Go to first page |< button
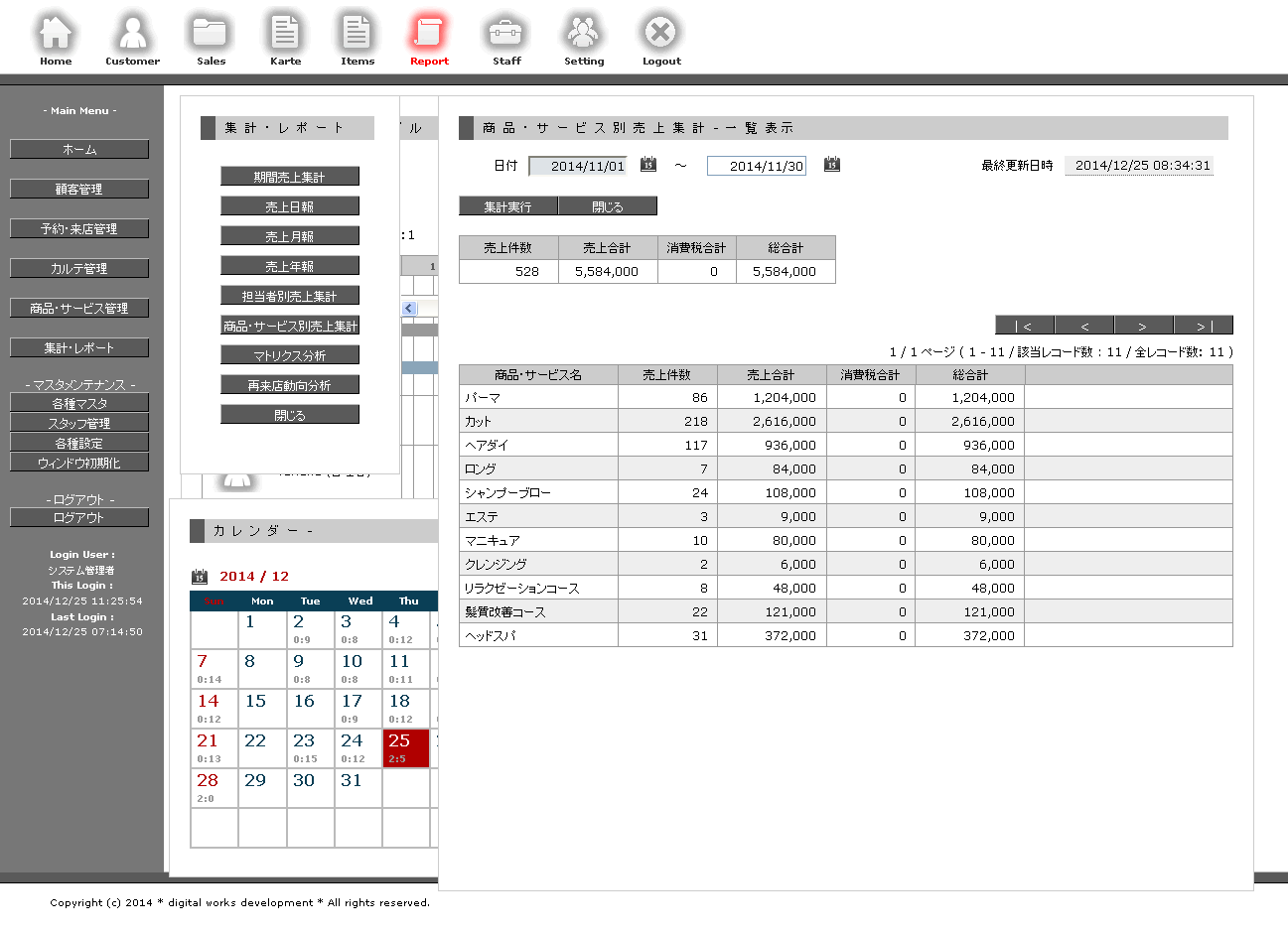This screenshot has height=935, width=1288. (x=1025, y=326)
